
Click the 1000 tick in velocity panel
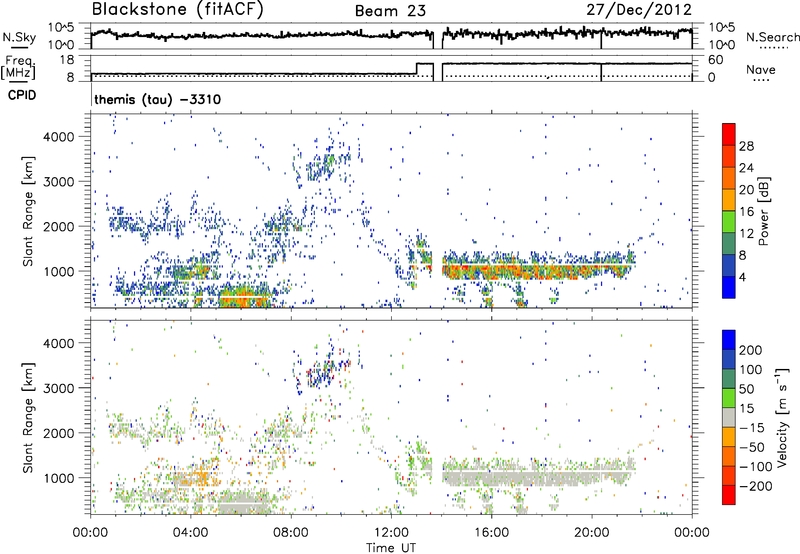pos(59,478)
